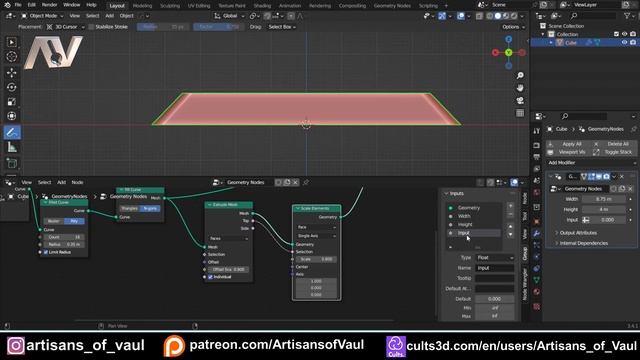The image size is (640, 360).
Task: Remove selected input socket with minus button
Action: [510, 214]
